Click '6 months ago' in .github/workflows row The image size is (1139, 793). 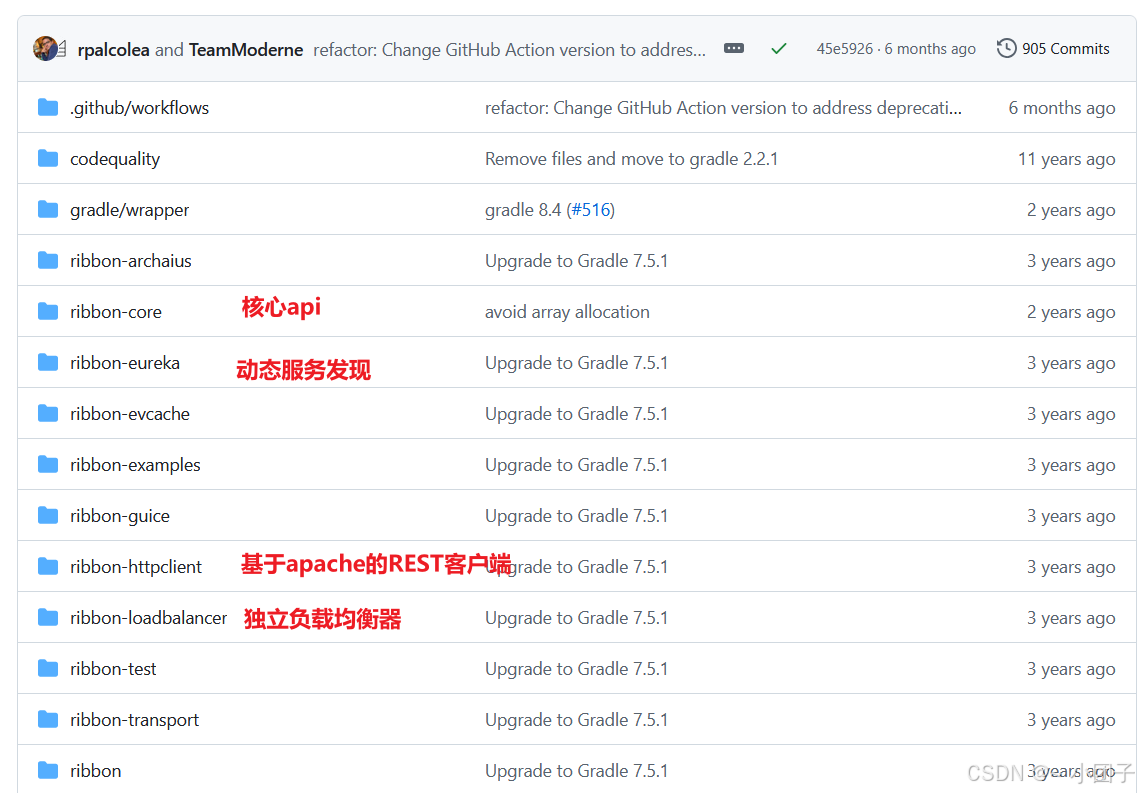pyautogui.click(x=1062, y=108)
